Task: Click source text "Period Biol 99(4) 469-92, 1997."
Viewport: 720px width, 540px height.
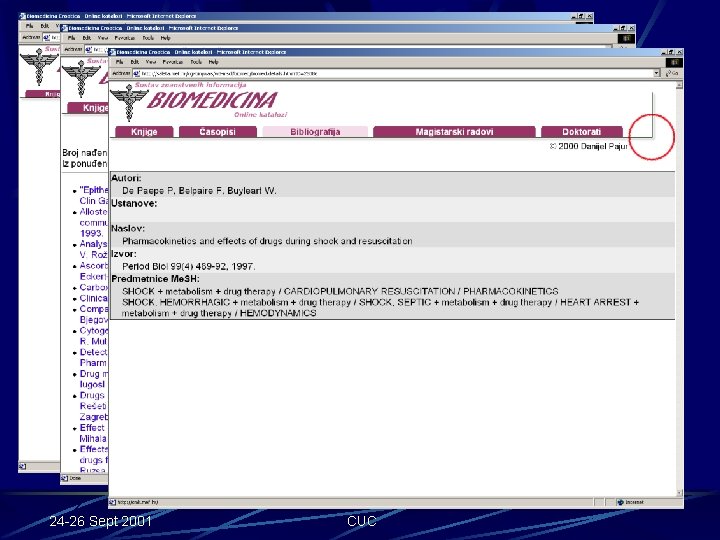Action: [x=189, y=266]
